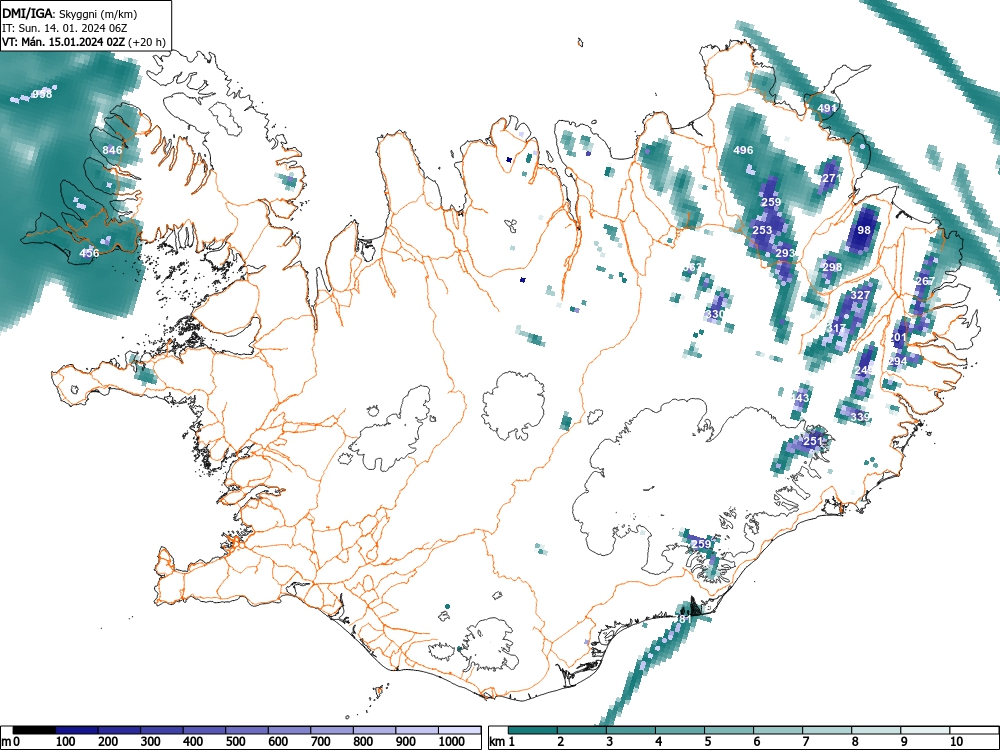Click the 456 visibility value
1000x750 pixels.
[x=89, y=253]
